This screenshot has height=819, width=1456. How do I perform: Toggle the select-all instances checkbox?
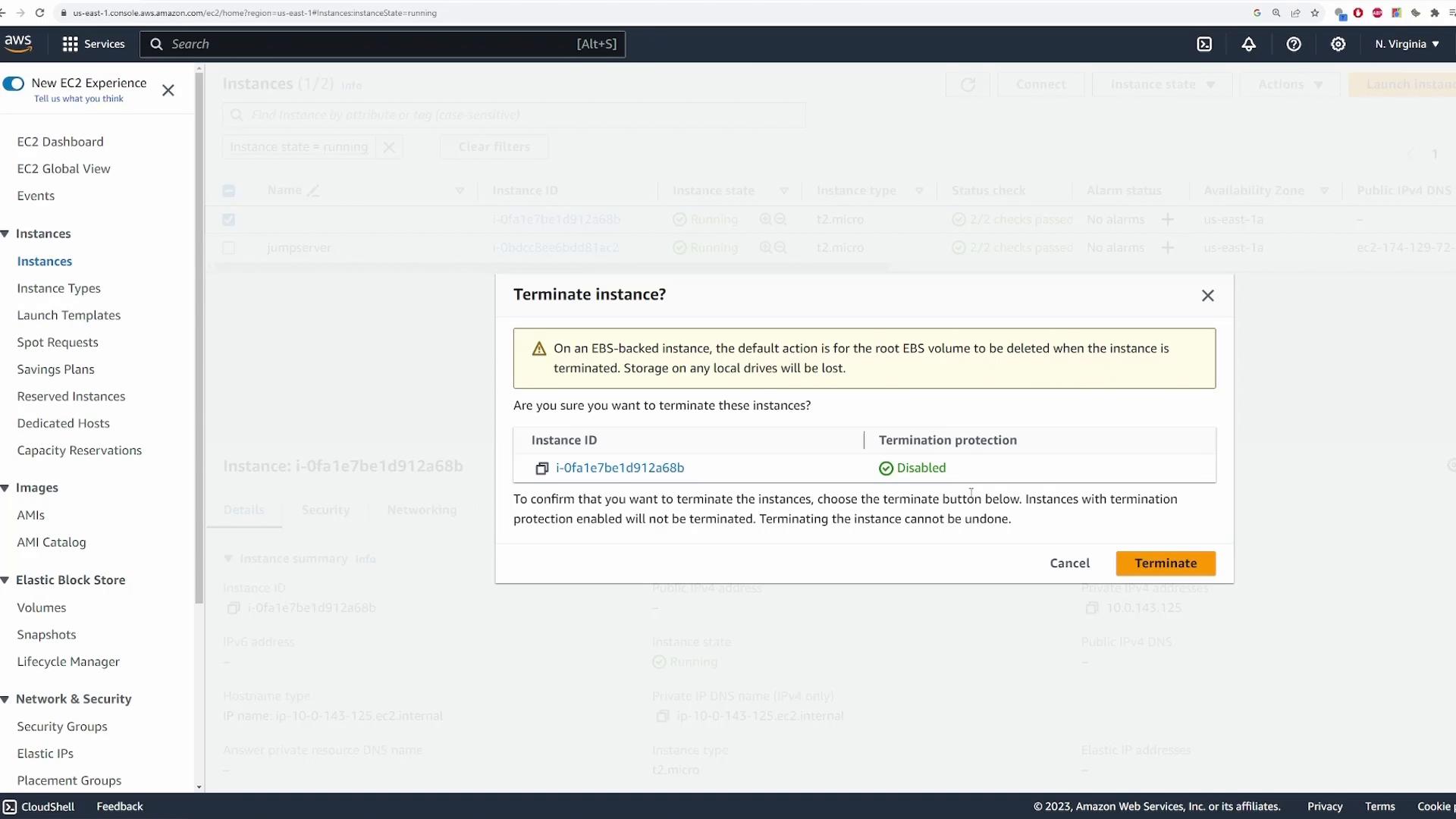[x=228, y=191]
